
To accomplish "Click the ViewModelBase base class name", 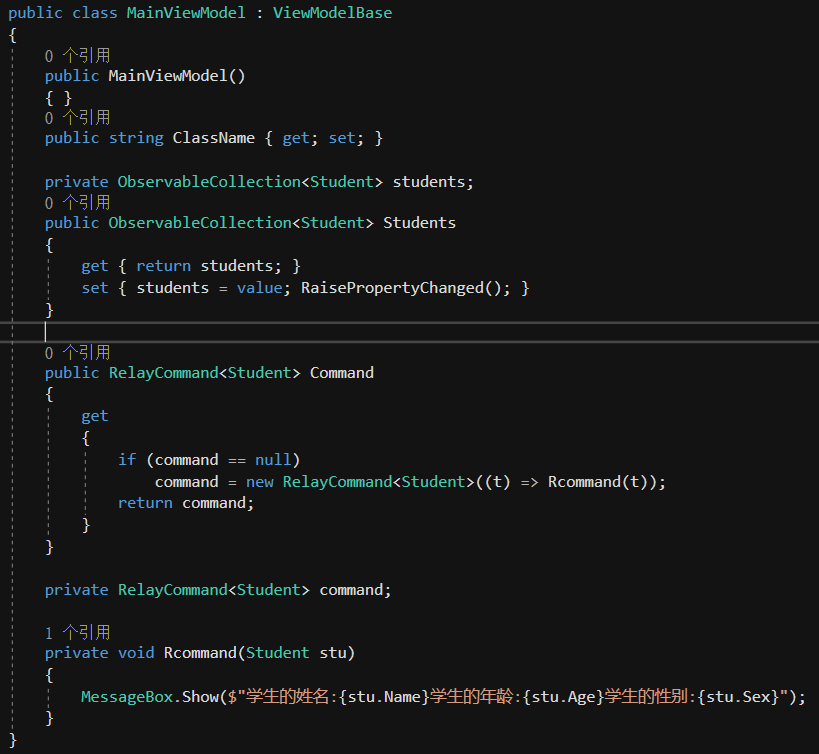I will (332, 13).
